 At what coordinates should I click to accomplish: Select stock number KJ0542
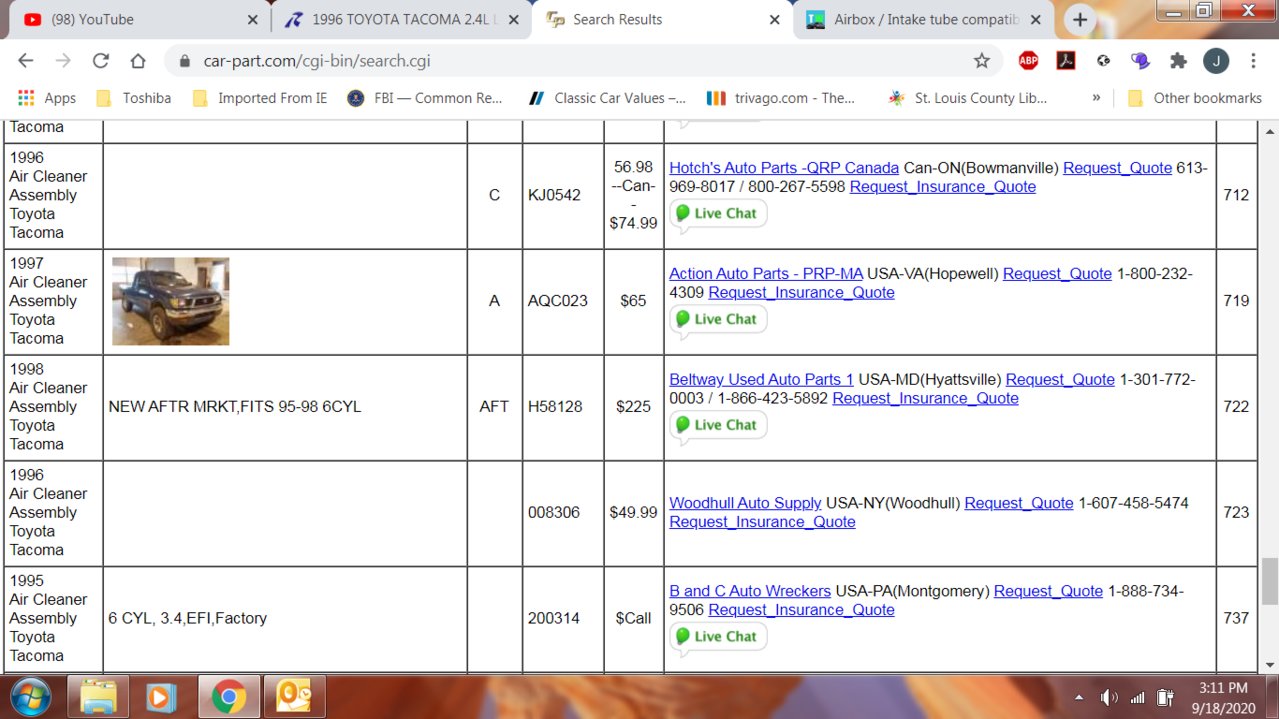tap(554, 195)
